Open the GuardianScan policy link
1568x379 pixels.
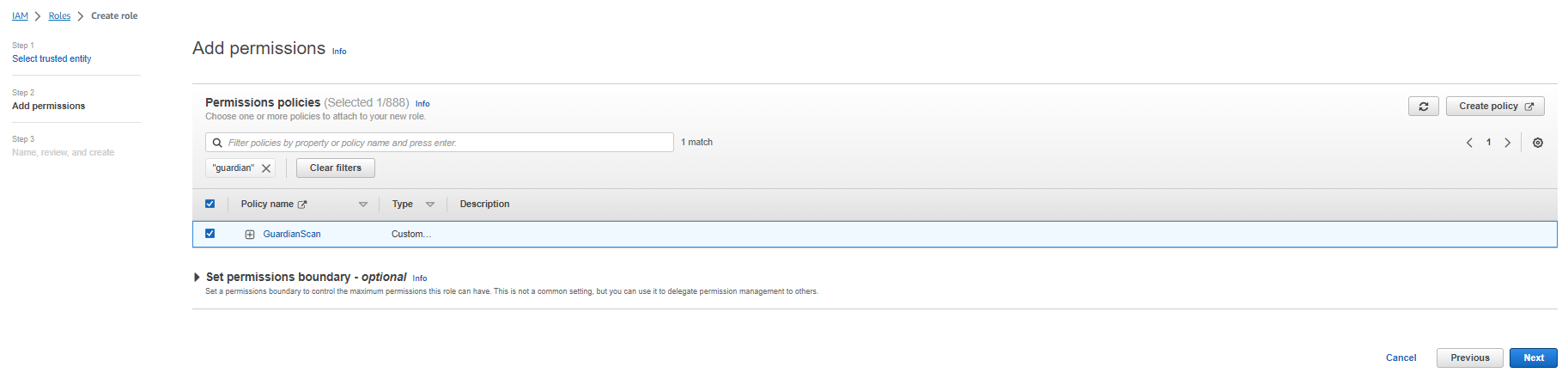click(x=292, y=234)
